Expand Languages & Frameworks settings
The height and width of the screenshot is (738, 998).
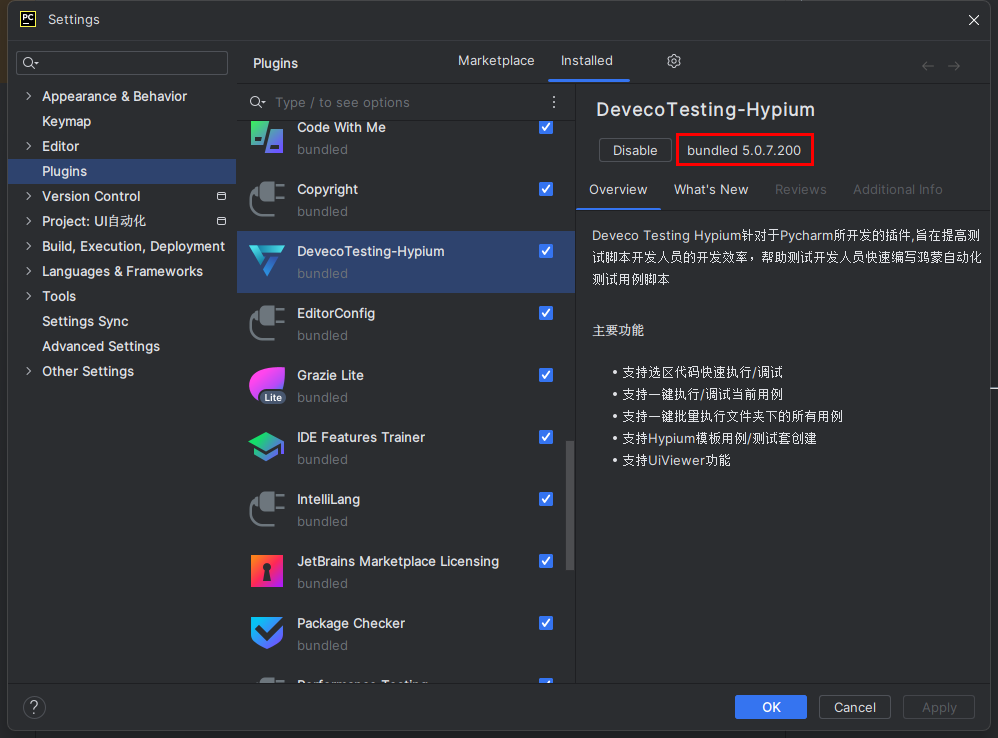point(29,271)
